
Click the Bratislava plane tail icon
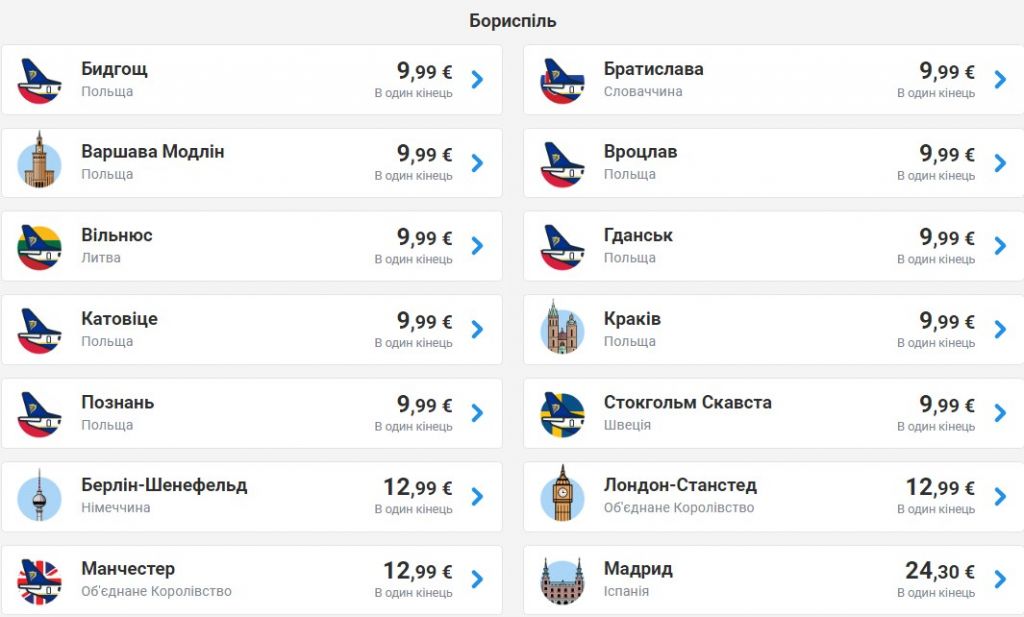pos(562,80)
